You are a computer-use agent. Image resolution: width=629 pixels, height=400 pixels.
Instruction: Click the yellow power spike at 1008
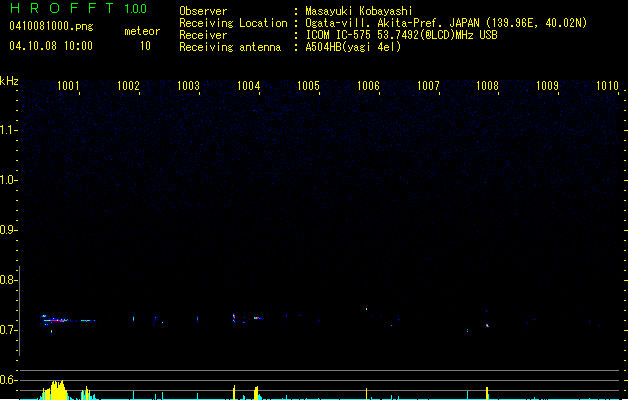point(487,393)
